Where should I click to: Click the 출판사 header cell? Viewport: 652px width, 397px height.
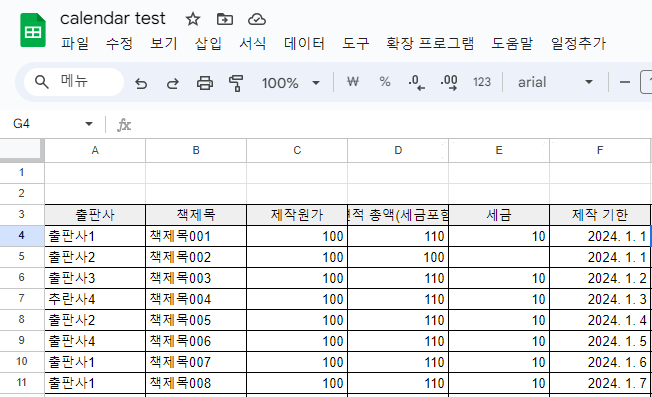point(95,215)
